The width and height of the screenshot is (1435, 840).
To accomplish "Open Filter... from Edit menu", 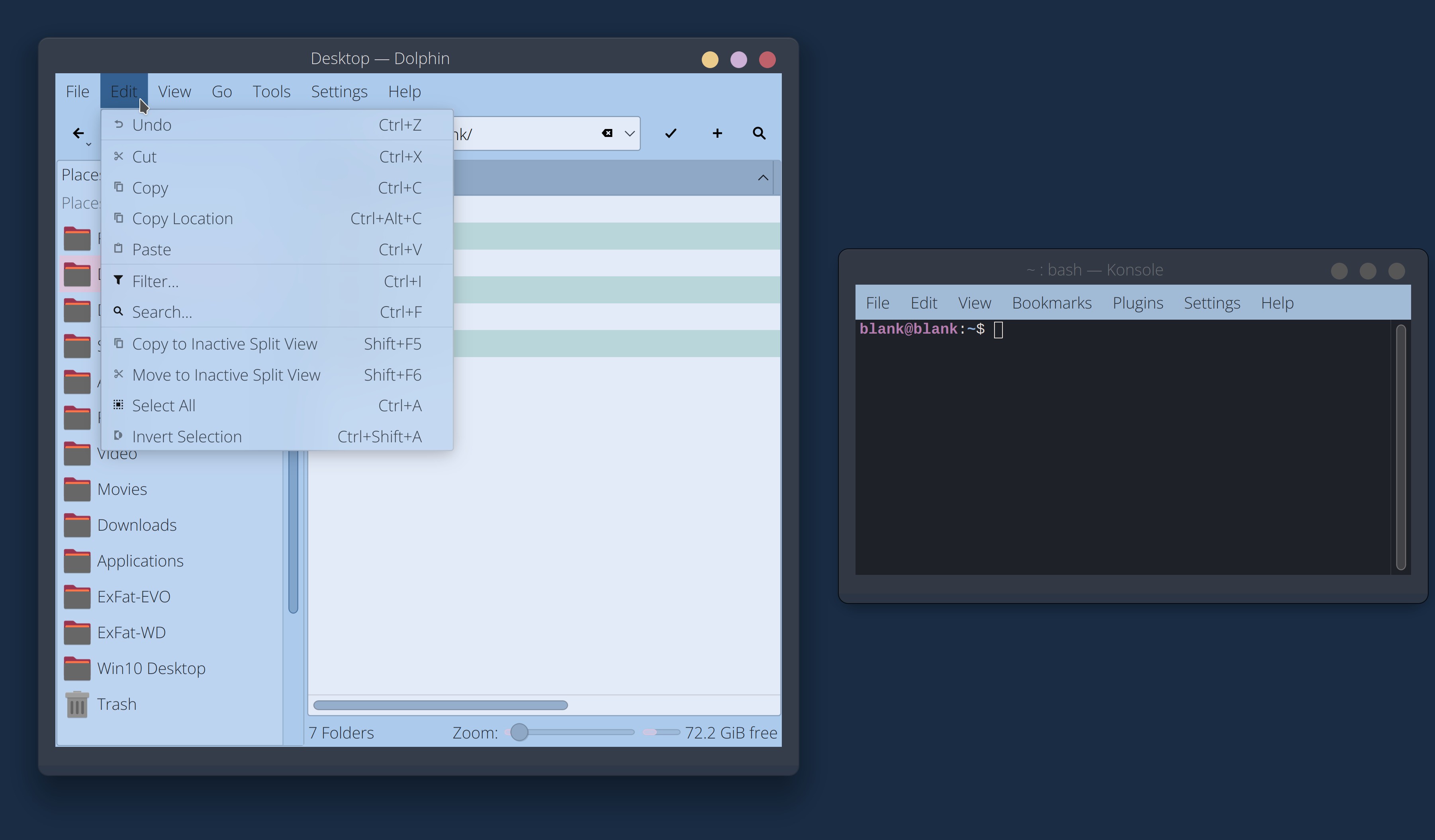I will point(277,281).
